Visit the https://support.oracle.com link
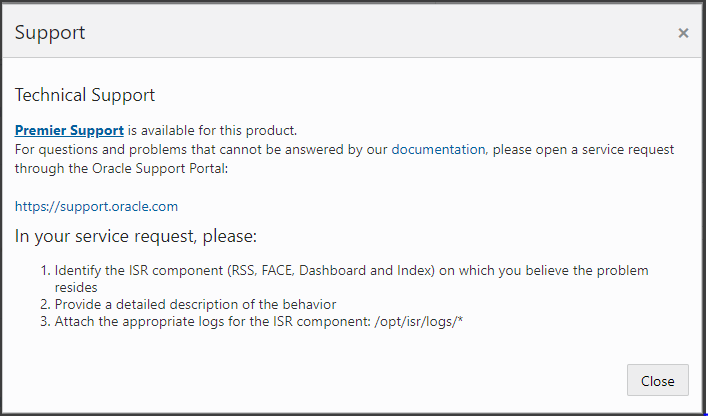Image resolution: width=708 pixels, height=416 pixels. click(96, 206)
